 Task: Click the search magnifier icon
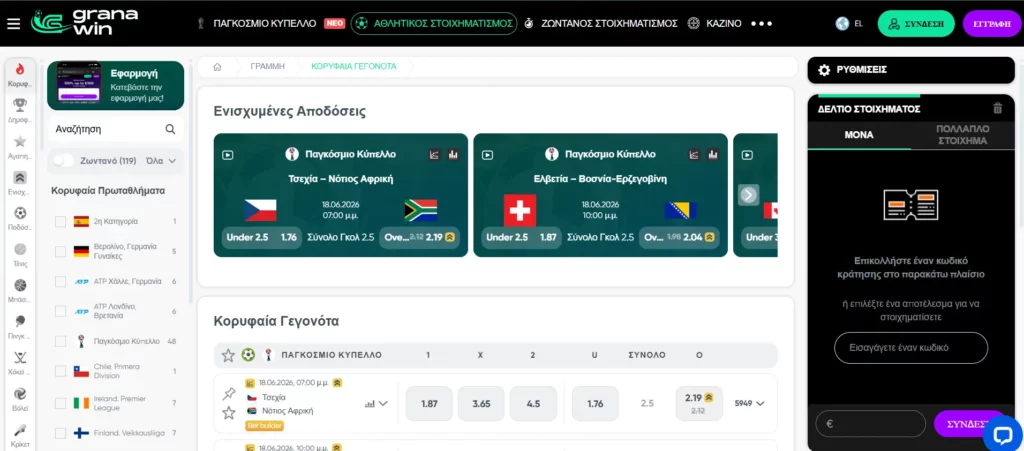click(x=170, y=129)
